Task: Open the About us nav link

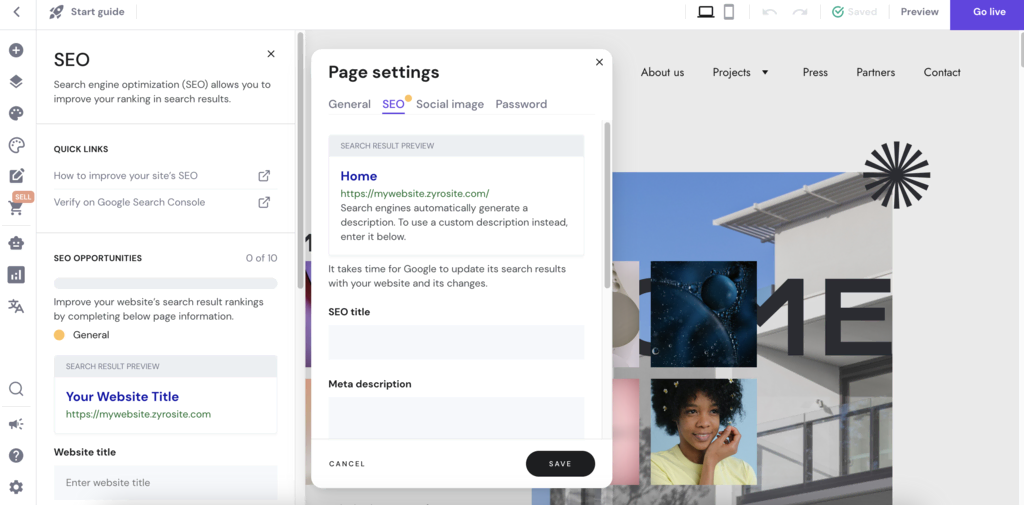Action: [662, 73]
